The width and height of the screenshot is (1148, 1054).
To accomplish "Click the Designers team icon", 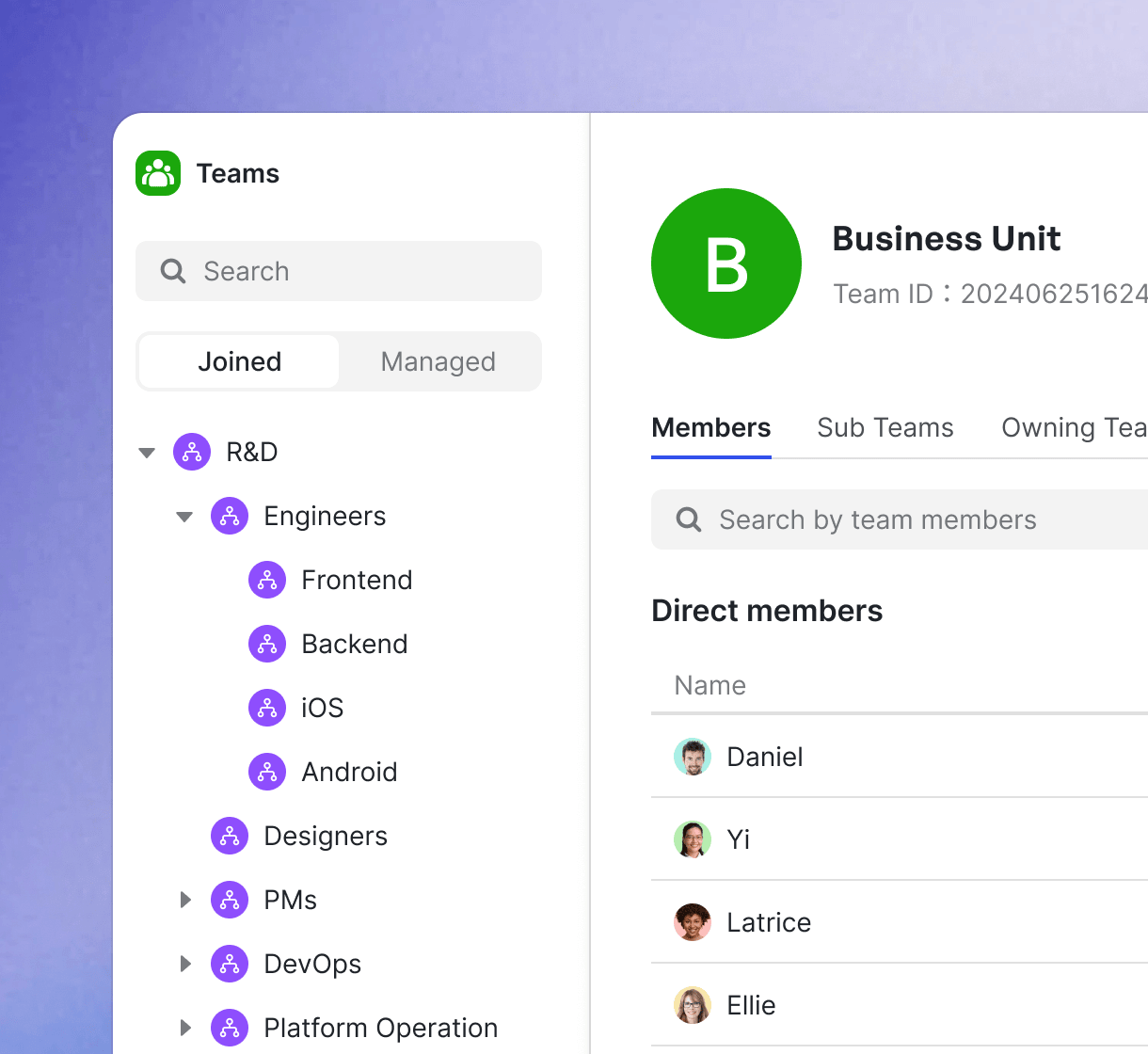I will click(230, 836).
